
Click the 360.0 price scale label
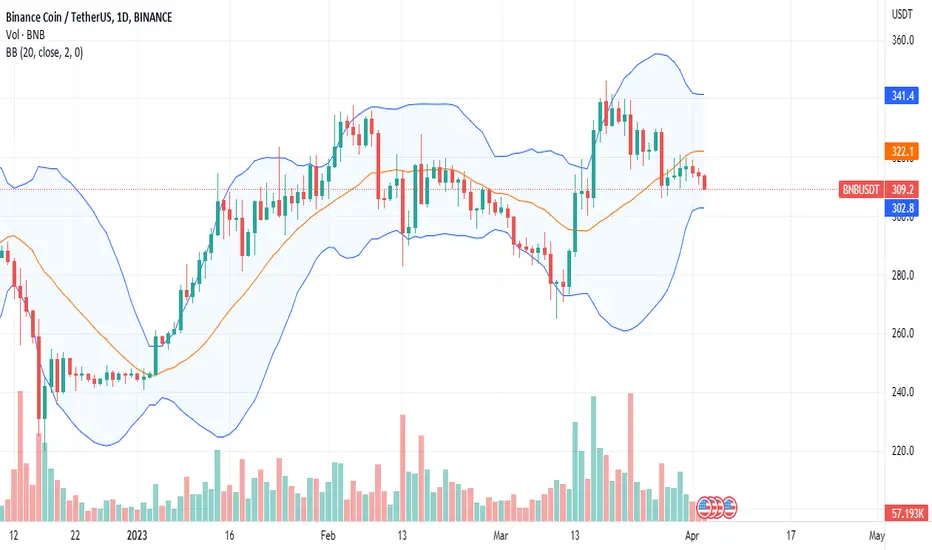[x=902, y=40]
